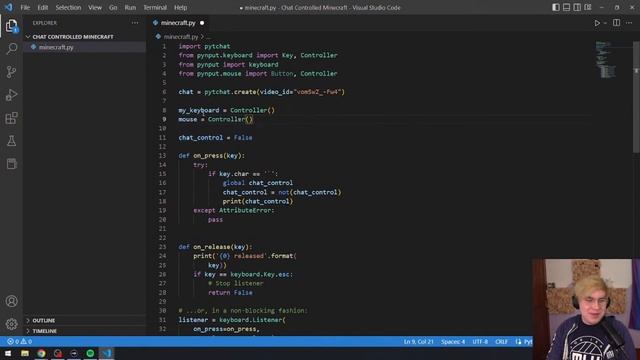This screenshot has width=640, height=360.
Task: Toggle Primary Side Bar layout icon
Action: (x=556, y=7)
